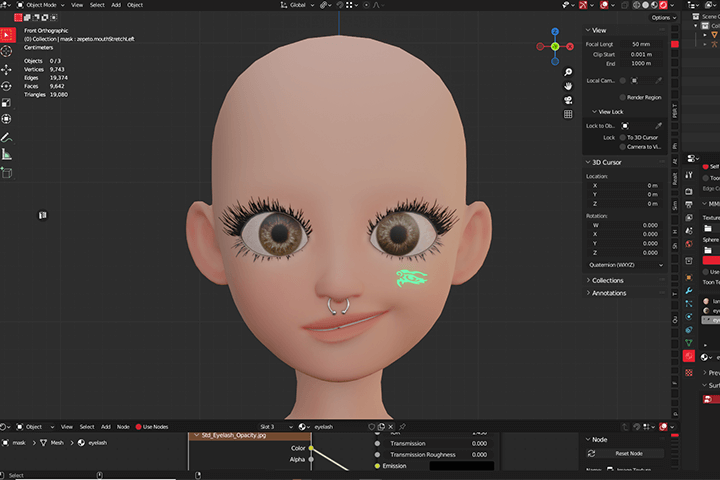This screenshot has width=720, height=480.
Task: Open Modifier properties tab (blue wrench)
Action: [x=689, y=290]
